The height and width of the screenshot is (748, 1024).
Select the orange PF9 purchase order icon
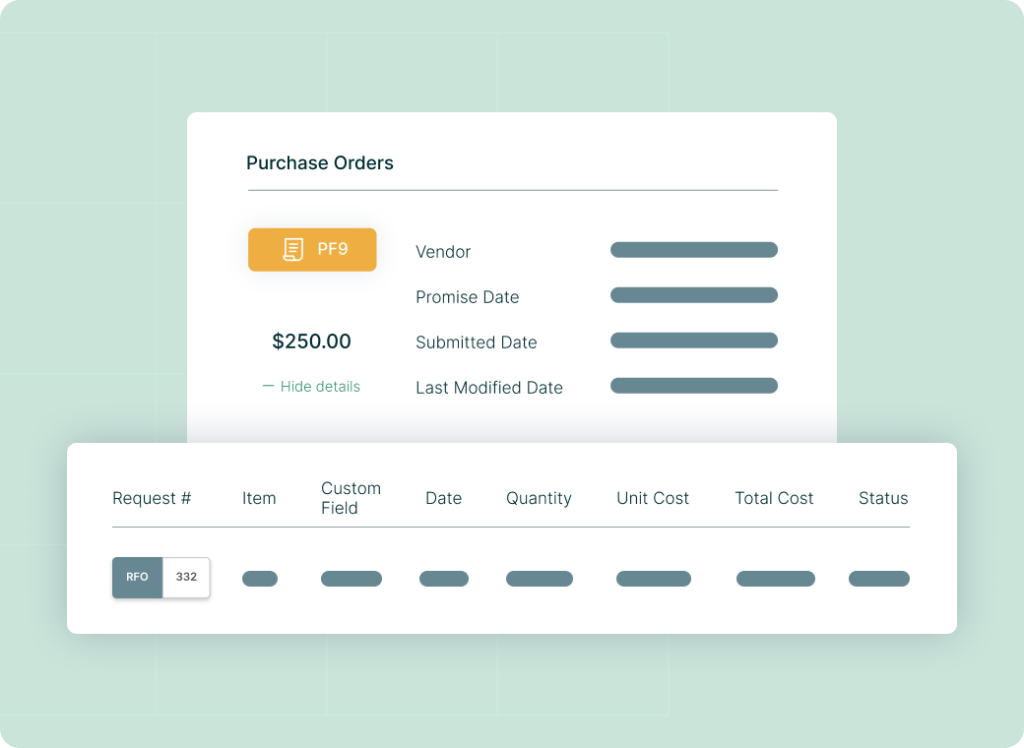[x=312, y=249]
